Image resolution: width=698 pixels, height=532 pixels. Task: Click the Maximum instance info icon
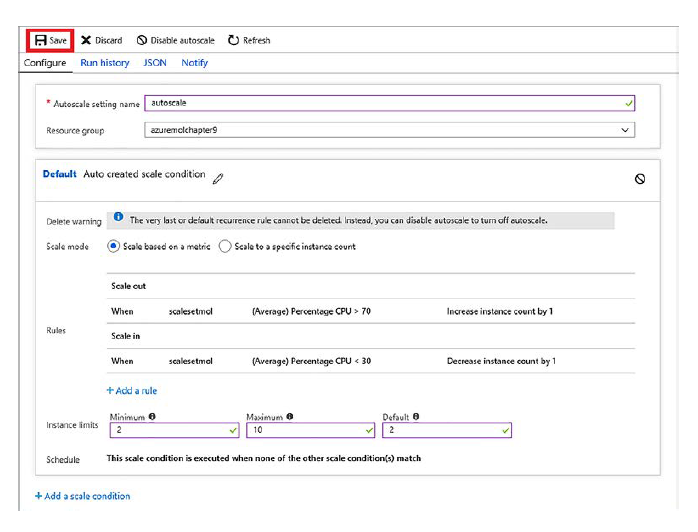pos(288,416)
